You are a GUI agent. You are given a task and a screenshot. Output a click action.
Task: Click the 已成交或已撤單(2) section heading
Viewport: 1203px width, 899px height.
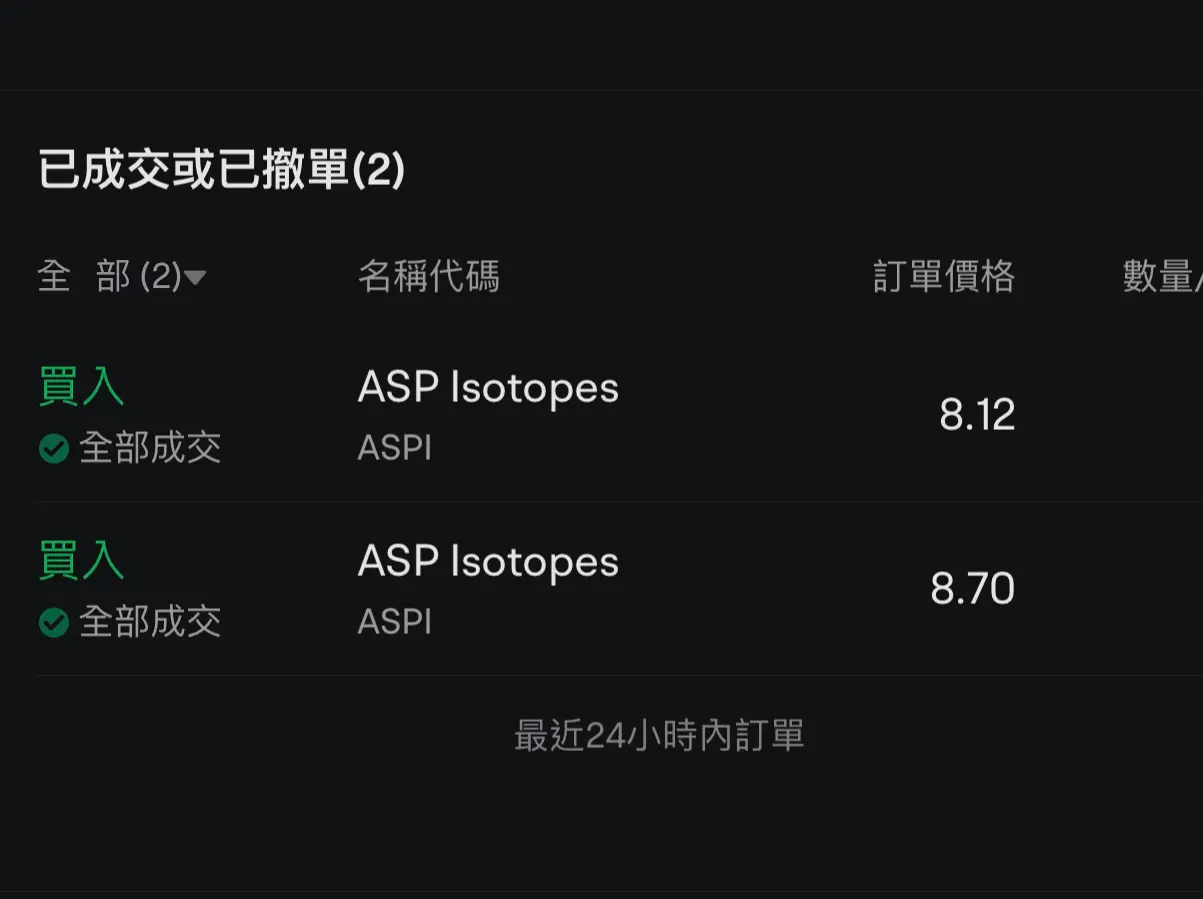point(221,169)
